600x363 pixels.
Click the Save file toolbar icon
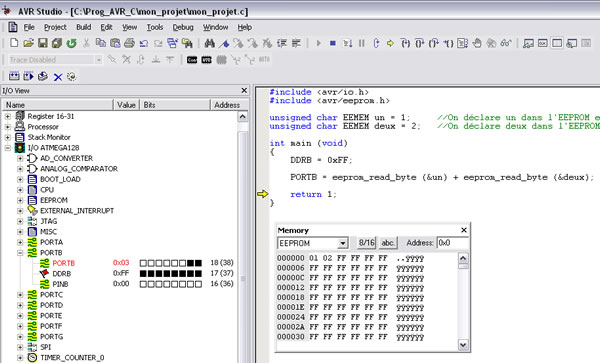(43, 43)
